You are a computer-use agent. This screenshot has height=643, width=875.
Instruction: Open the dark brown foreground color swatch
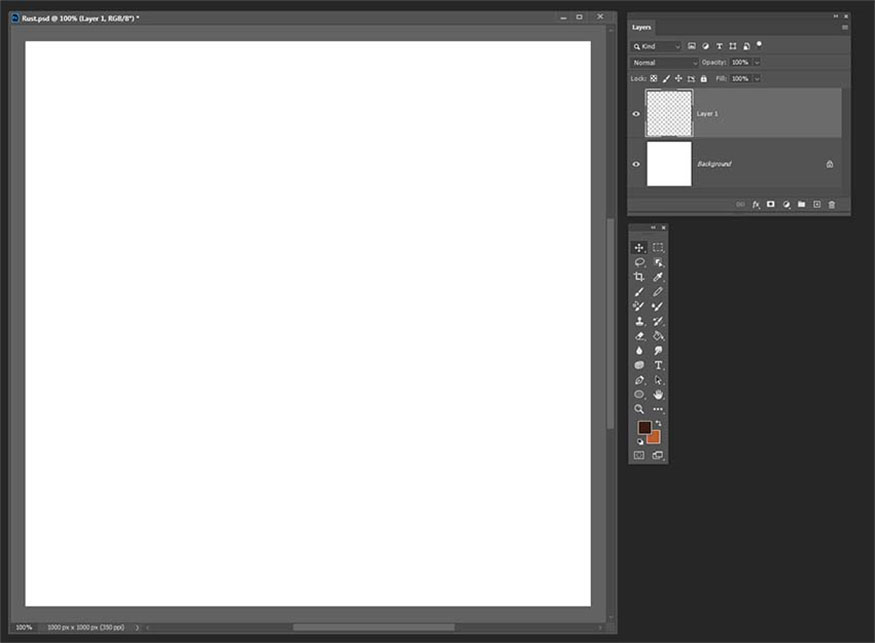coord(643,426)
